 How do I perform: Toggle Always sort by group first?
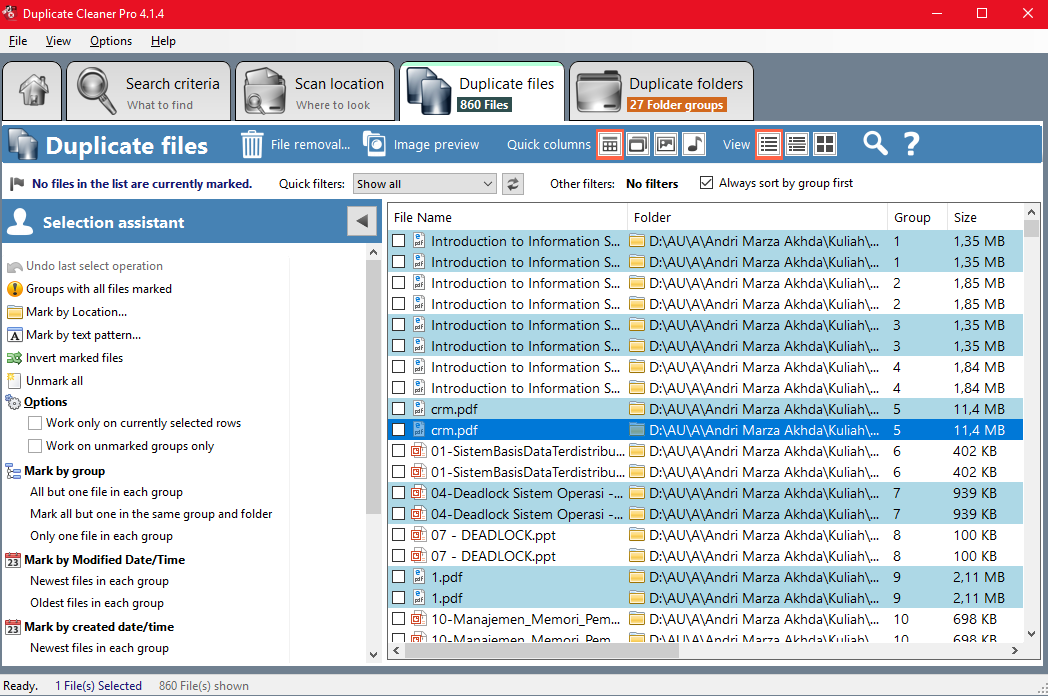pos(707,183)
